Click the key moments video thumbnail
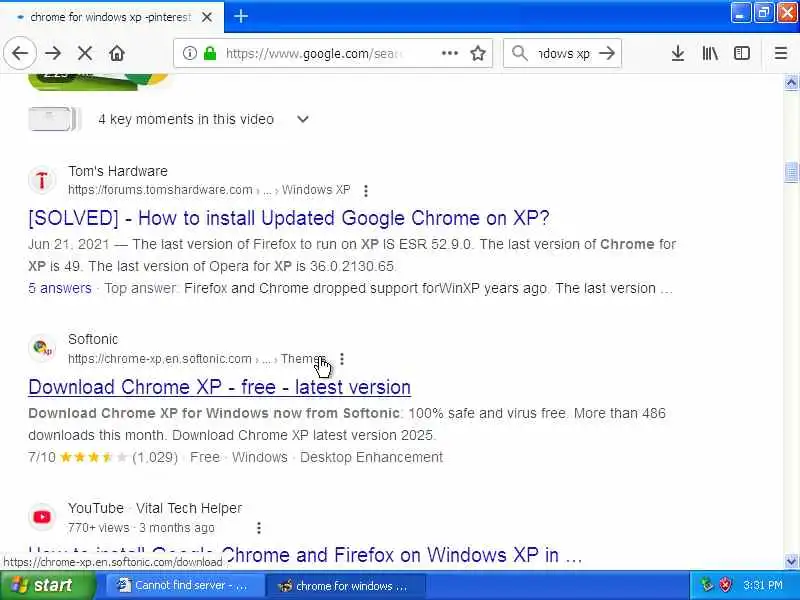Screen dimensions: 800x600 pos(54,119)
